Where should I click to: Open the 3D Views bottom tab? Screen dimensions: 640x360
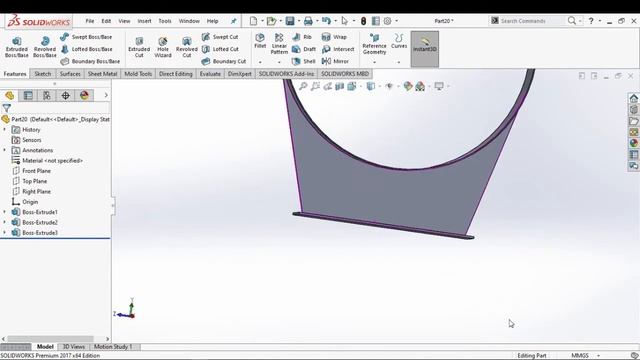[73, 347]
